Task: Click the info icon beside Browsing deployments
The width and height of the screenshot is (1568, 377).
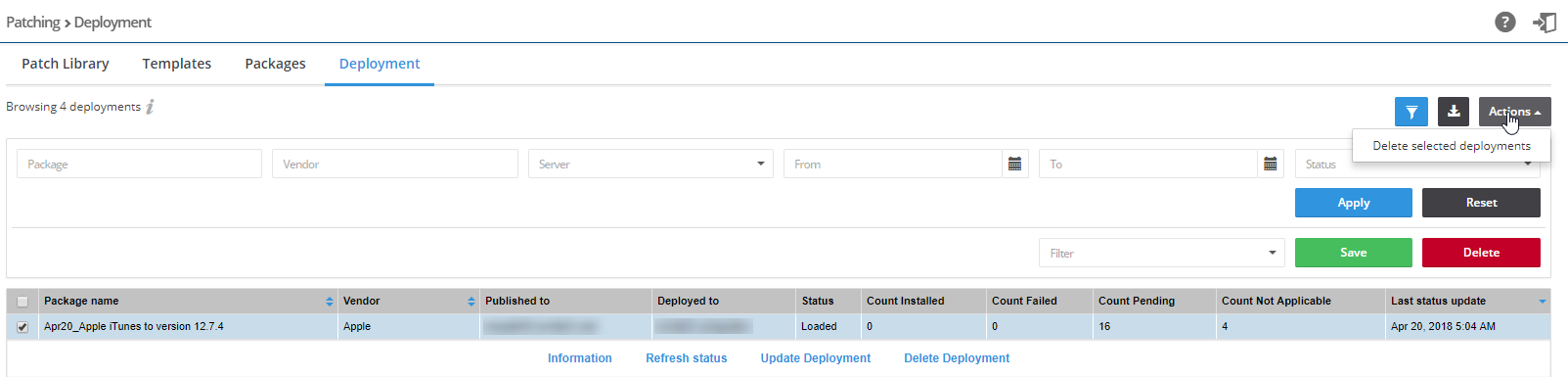Action: (150, 107)
